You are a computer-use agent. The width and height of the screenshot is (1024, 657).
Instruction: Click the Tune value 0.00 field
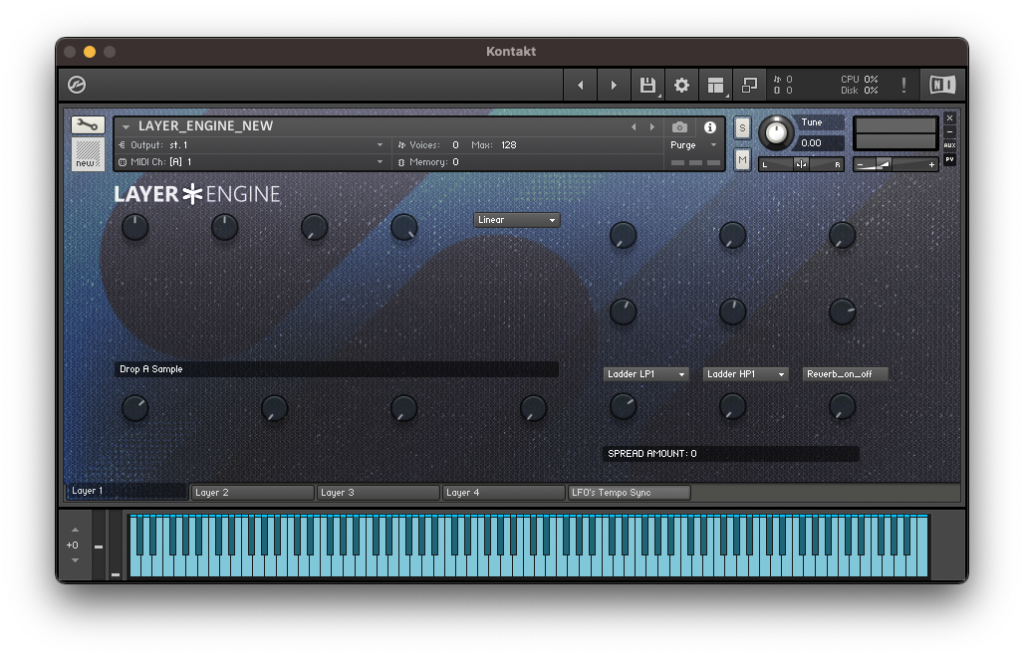coord(820,143)
